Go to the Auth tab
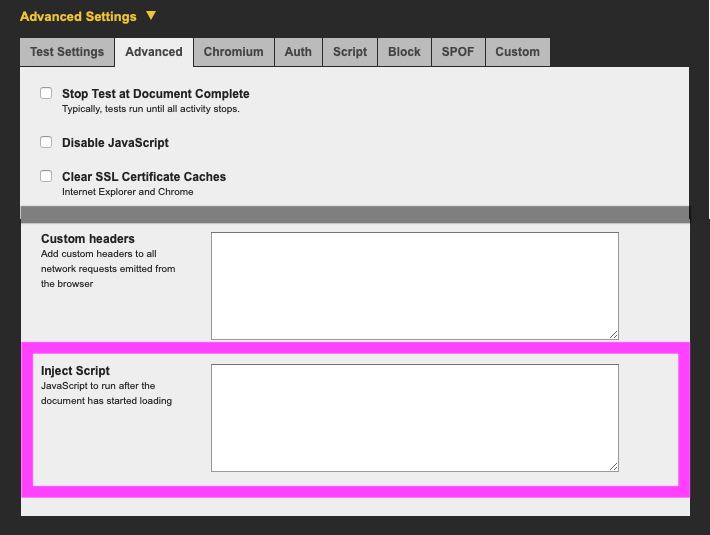The height and width of the screenshot is (535, 710). 298,52
